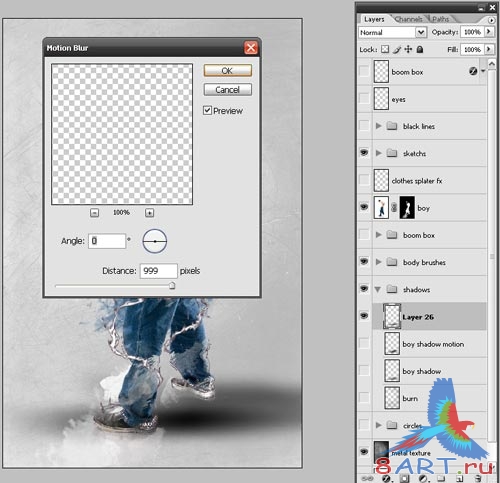This screenshot has width=500, height=483.
Task: Toggle the Preview checkbox
Action: click(207, 110)
